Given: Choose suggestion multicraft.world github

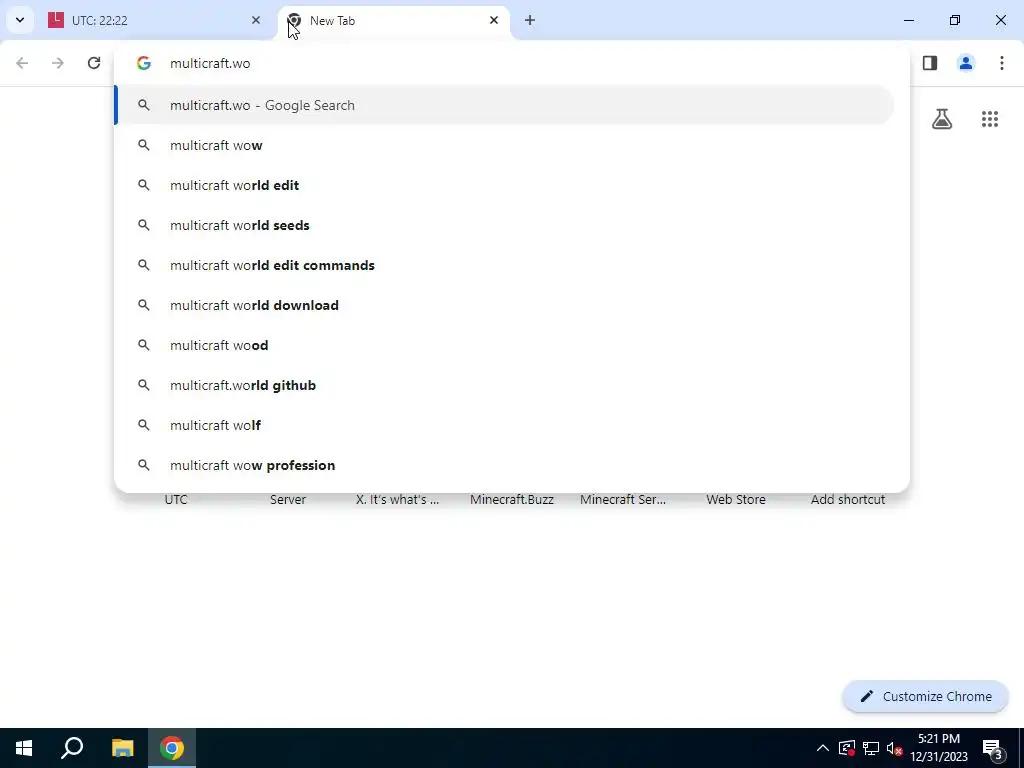Looking at the screenshot, I should coord(504,385).
